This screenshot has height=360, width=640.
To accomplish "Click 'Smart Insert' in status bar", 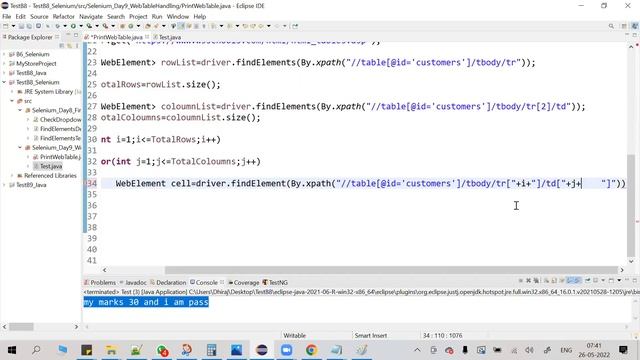I will click(x=371, y=336).
